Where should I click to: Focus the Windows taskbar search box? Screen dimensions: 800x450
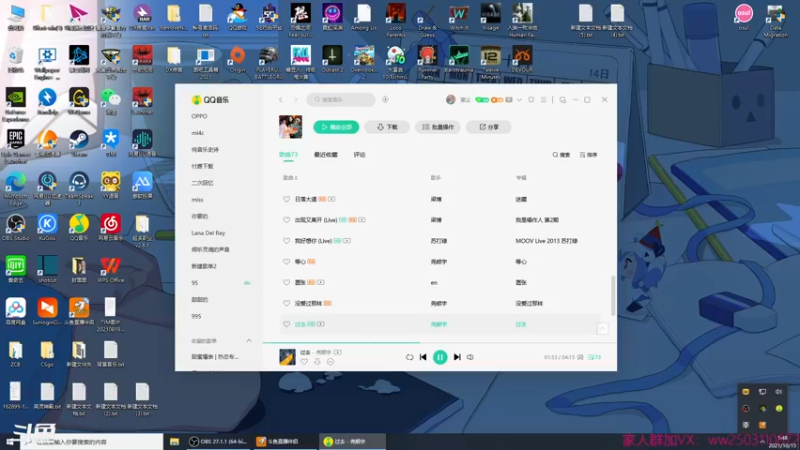[x=92, y=441]
